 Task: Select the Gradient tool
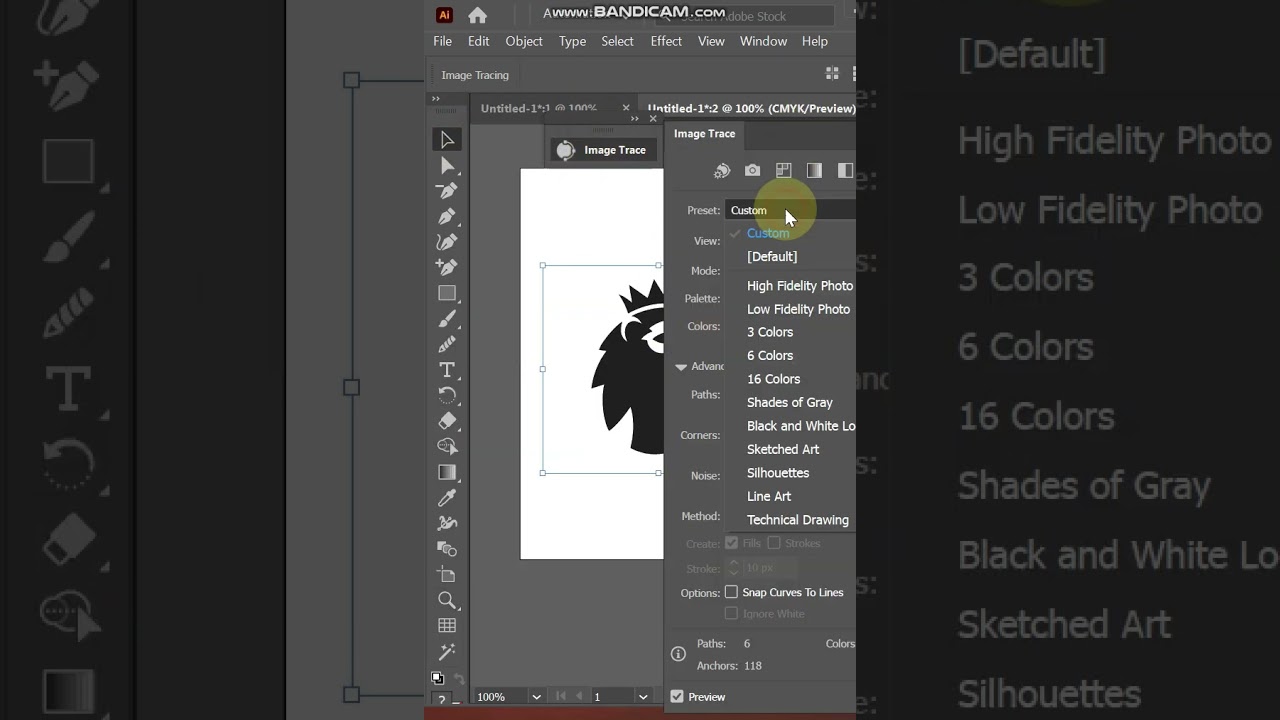[x=447, y=472]
